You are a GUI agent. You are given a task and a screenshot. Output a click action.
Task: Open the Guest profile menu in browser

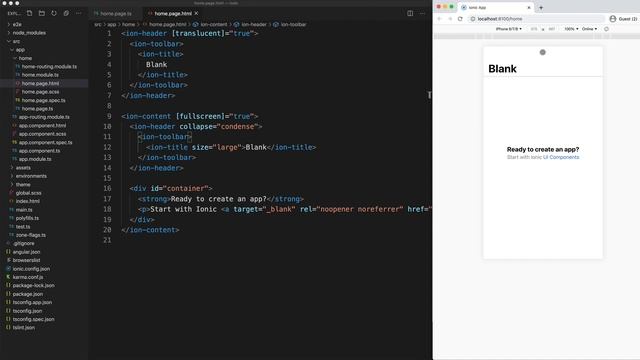coord(623,19)
